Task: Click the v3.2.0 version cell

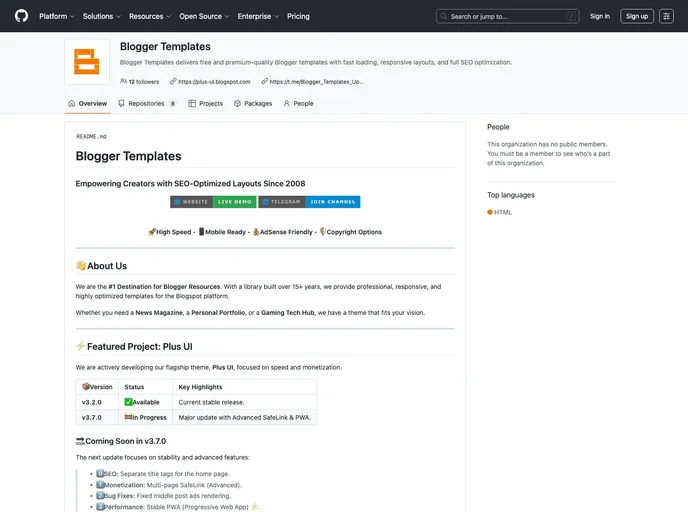Action: (97, 402)
